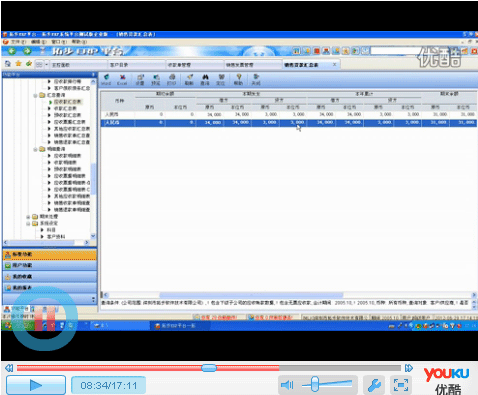
Task: Select 客户资料 in the tree
Action: click(56, 237)
